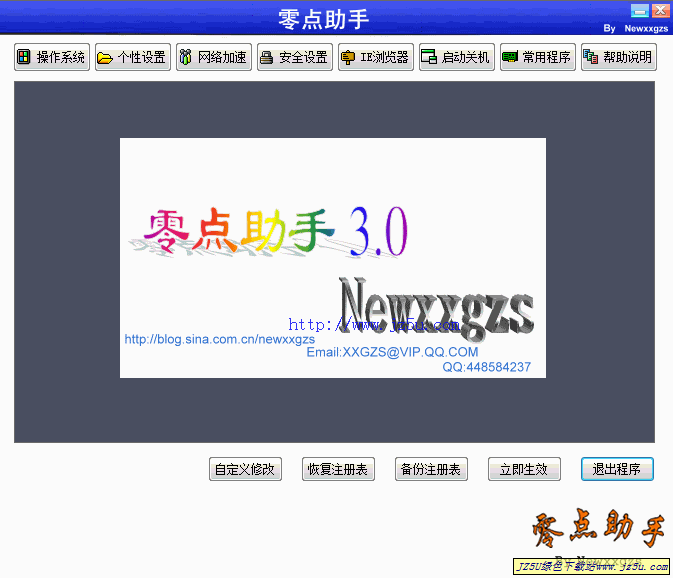Click the XXGZS@VIP.QQ.COM email address
The height and width of the screenshot is (578, 673).
[392, 352]
